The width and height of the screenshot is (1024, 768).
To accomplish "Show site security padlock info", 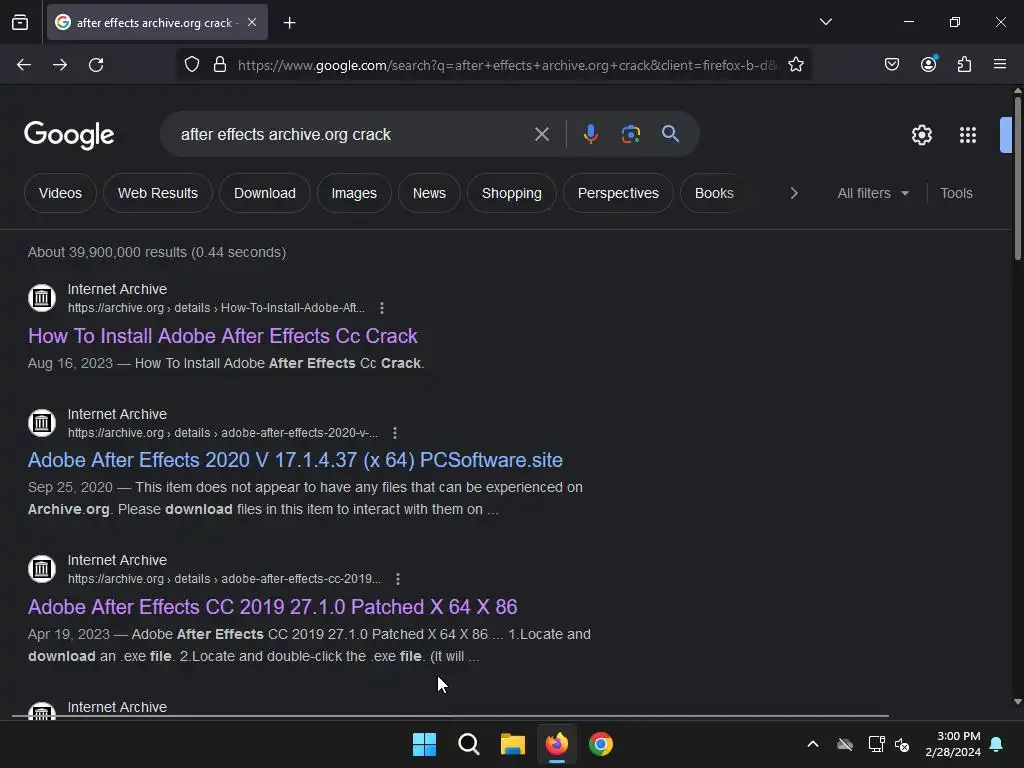I will (x=220, y=65).
